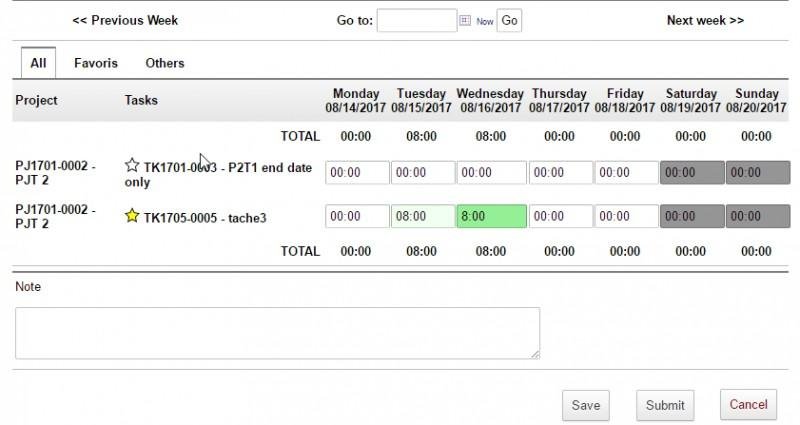Click the Go to: label

(x=355, y=20)
